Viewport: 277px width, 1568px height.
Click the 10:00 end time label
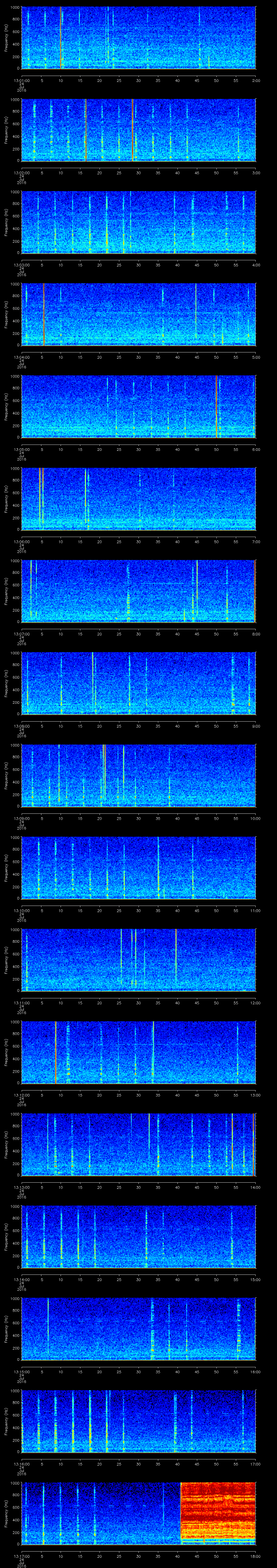tap(255, 819)
